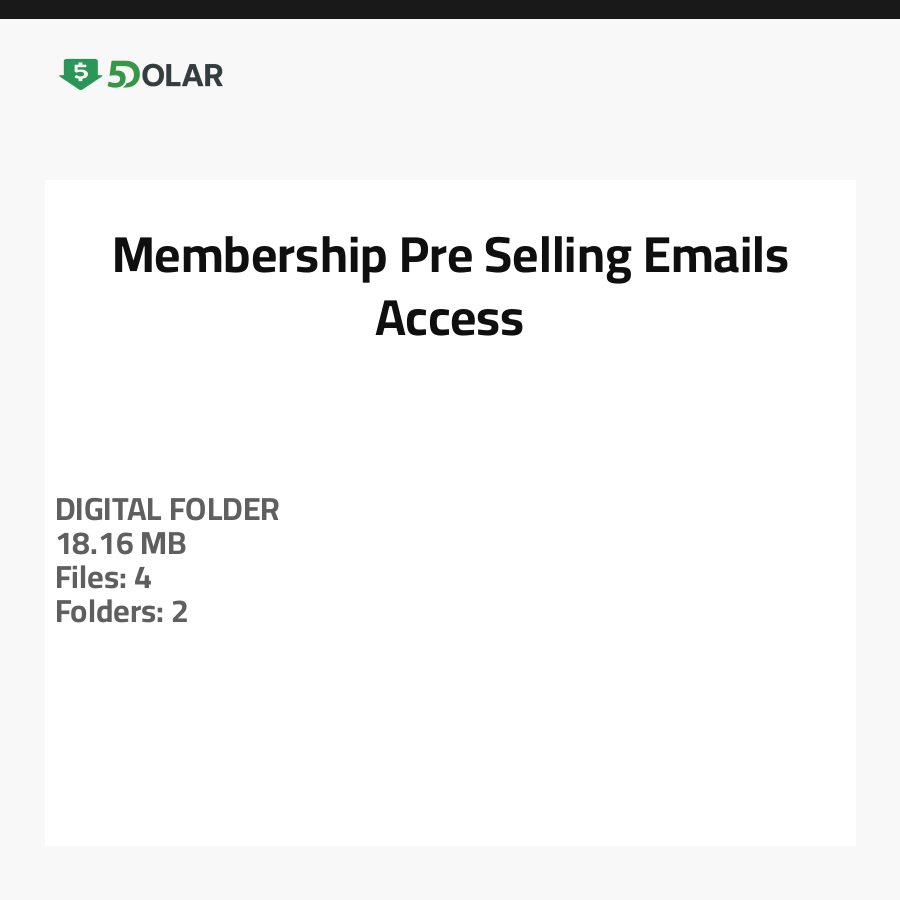900x900 pixels.
Task: Click the 5DOLAR brand name text
Action: 165,75
